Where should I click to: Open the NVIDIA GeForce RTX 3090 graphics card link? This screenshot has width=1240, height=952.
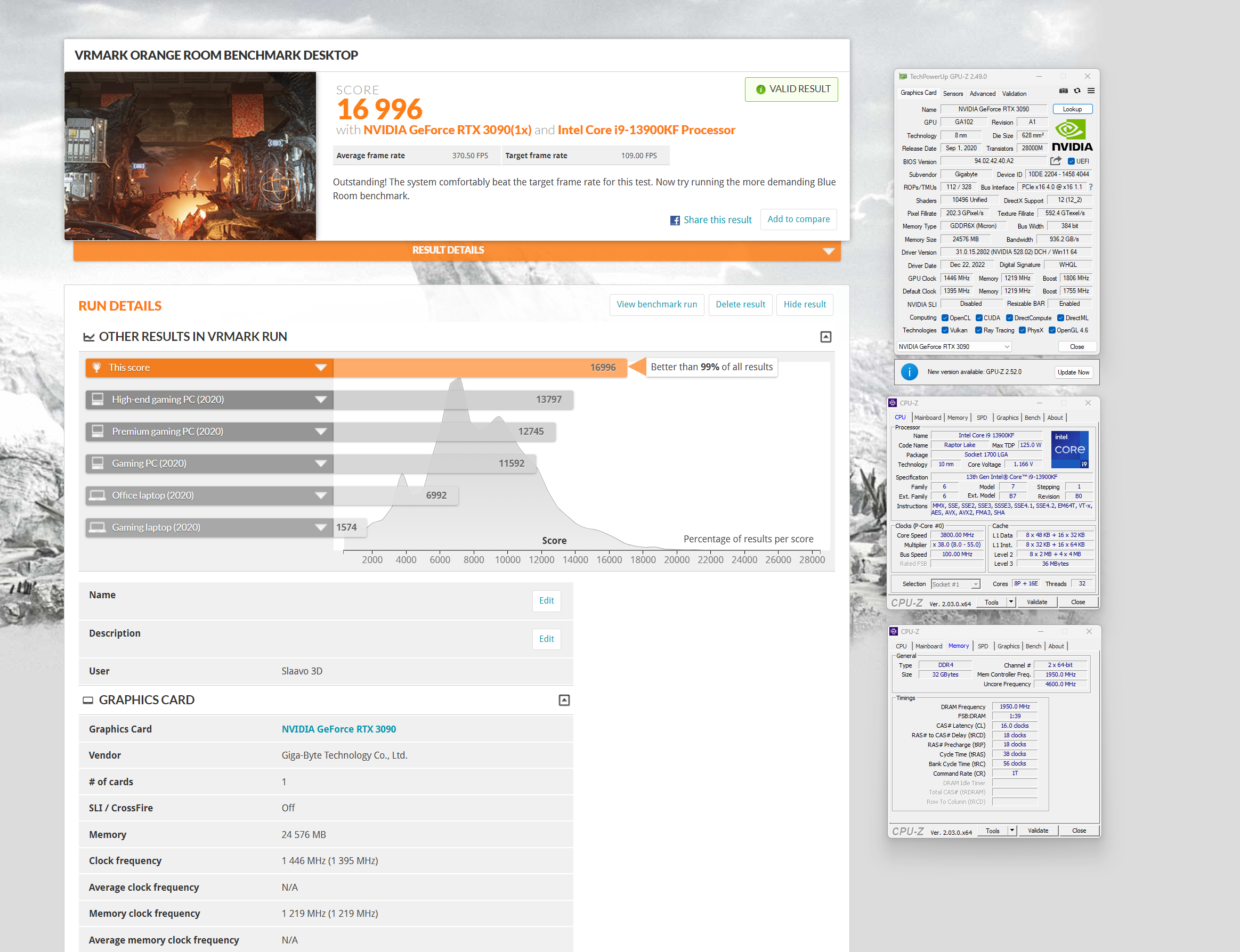[339, 729]
